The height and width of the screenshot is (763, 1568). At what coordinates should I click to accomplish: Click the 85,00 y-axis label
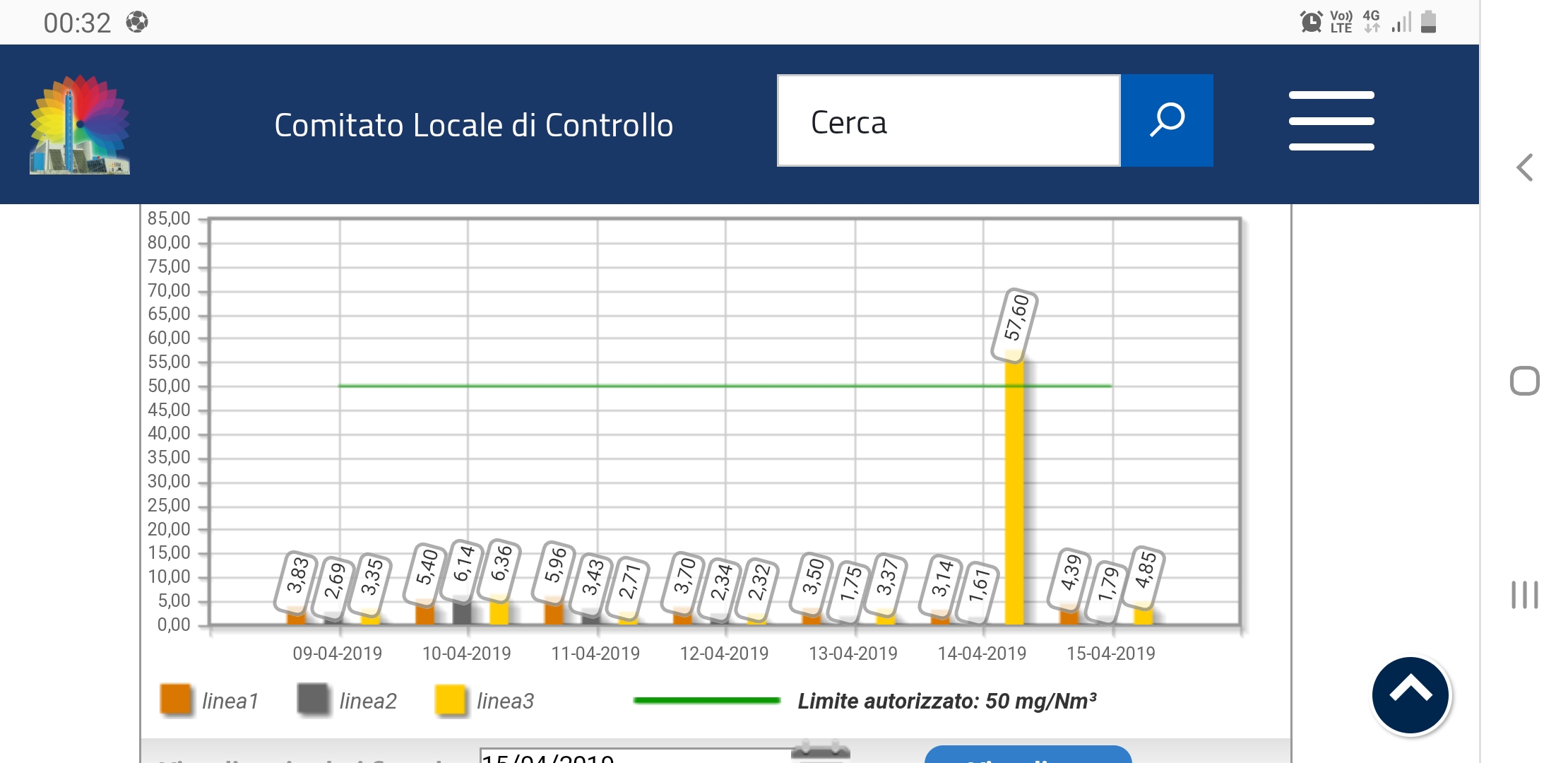pyautogui.click(x=169, y=219)
